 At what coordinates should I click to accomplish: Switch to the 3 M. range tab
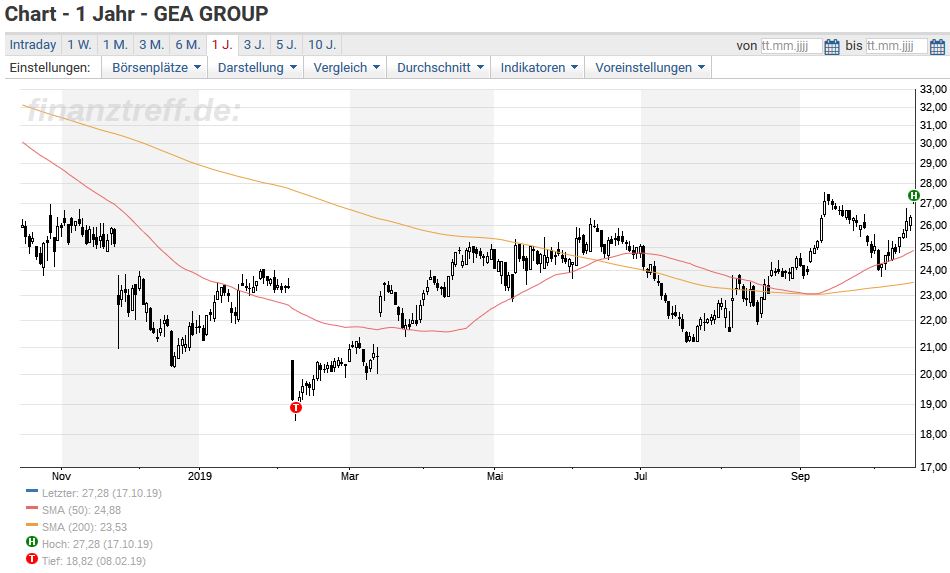click(x=151, y=45)
